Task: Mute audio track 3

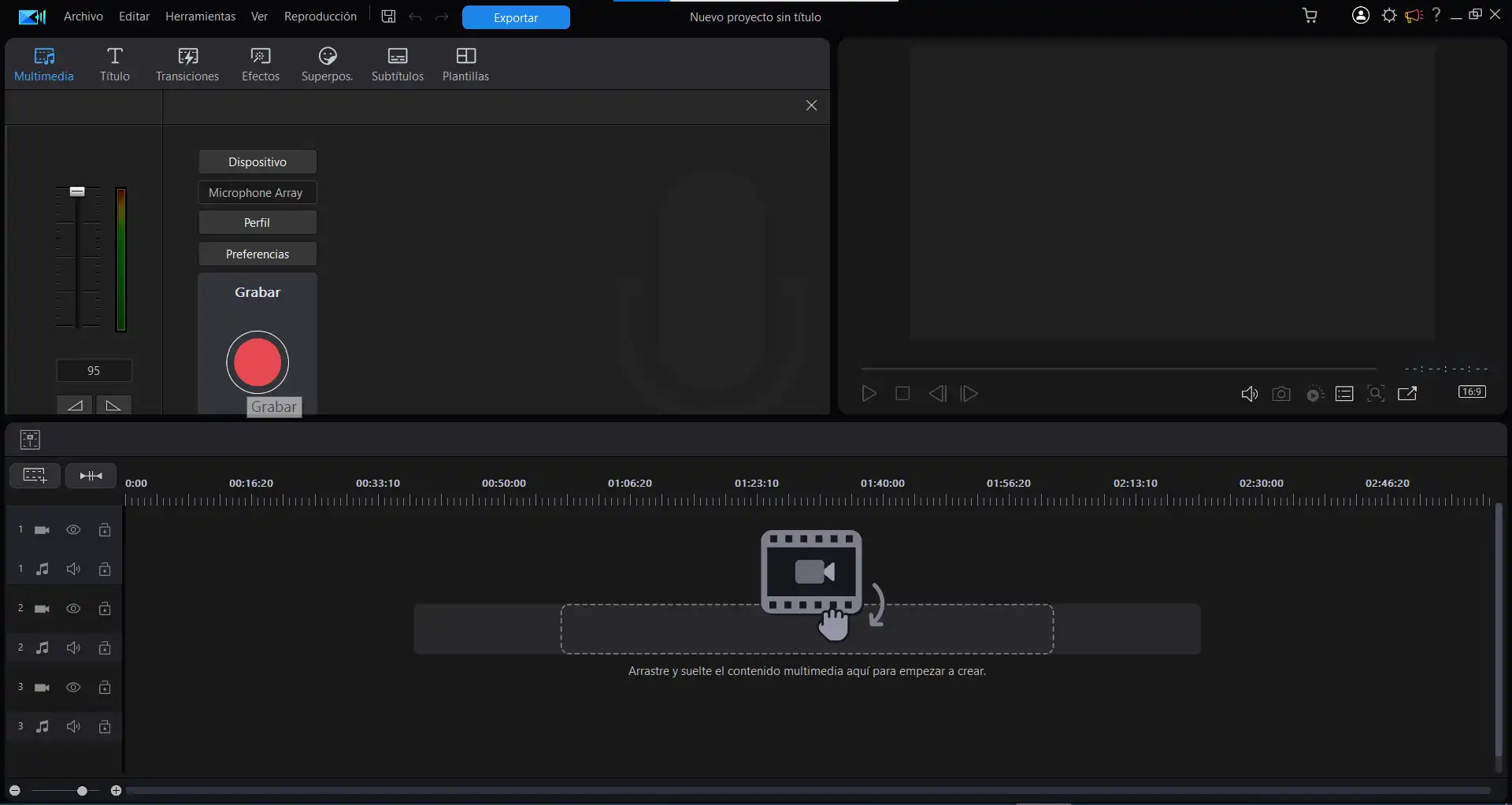Action: point(73,726)
